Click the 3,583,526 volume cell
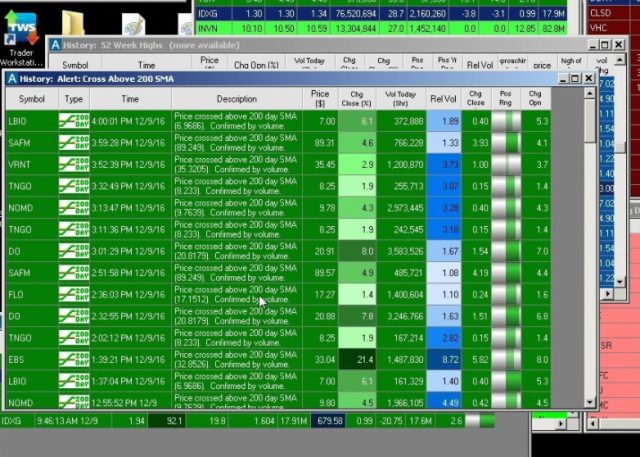The height and width of the screenshot is (457, 640). (401, 251)
